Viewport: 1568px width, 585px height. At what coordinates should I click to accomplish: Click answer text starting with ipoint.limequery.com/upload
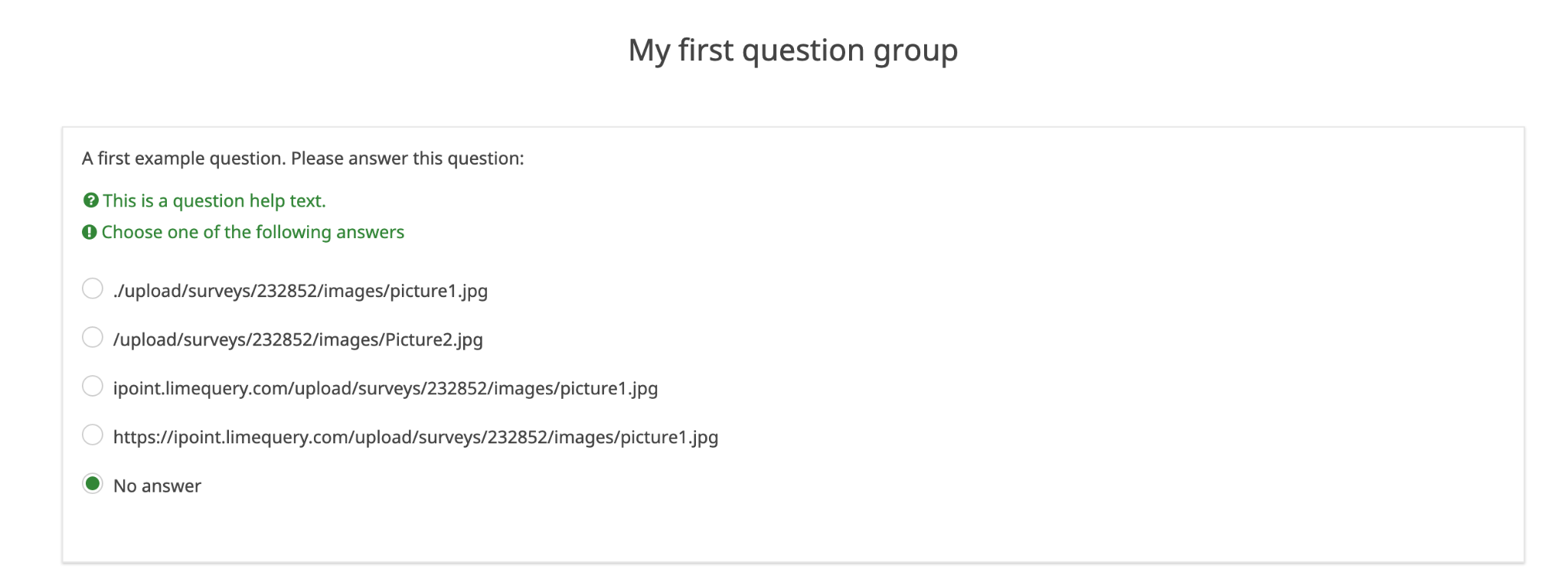click(x=385, y=389)
